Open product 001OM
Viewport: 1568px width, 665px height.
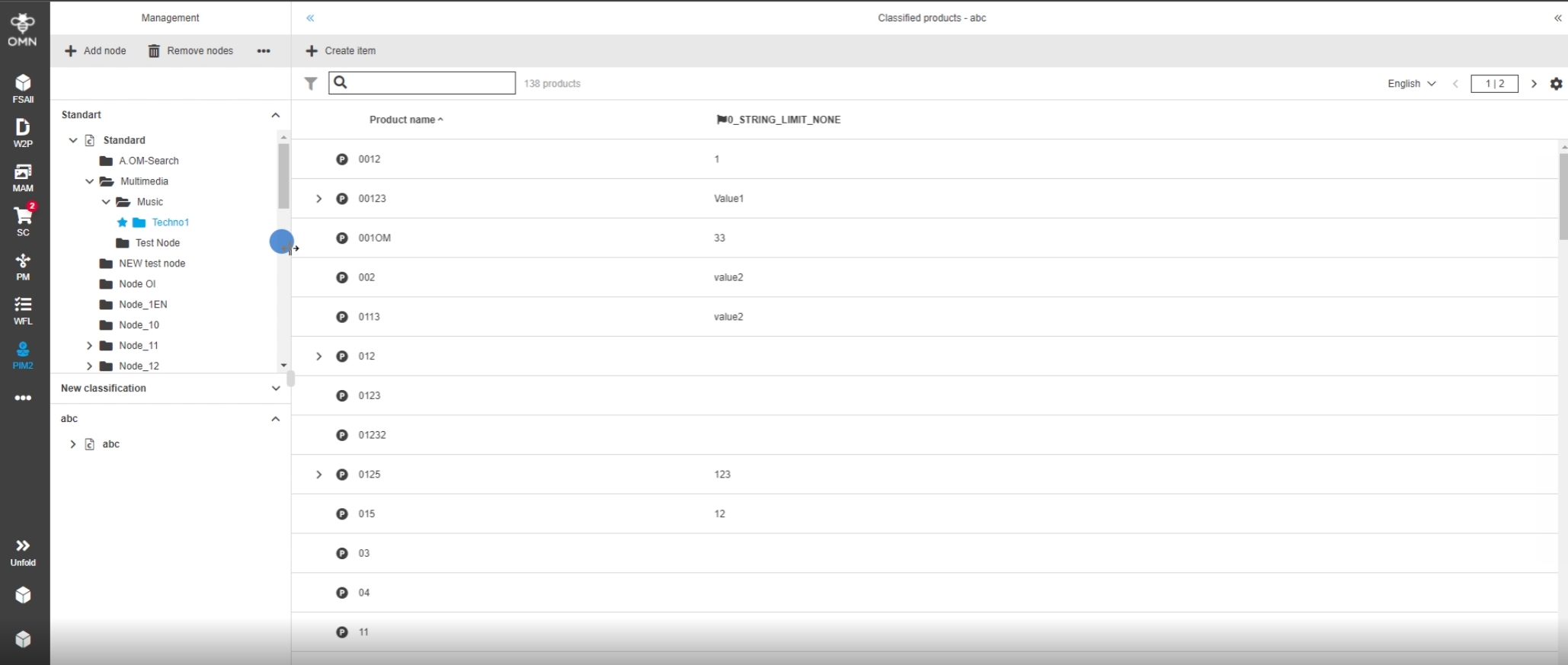375,238
